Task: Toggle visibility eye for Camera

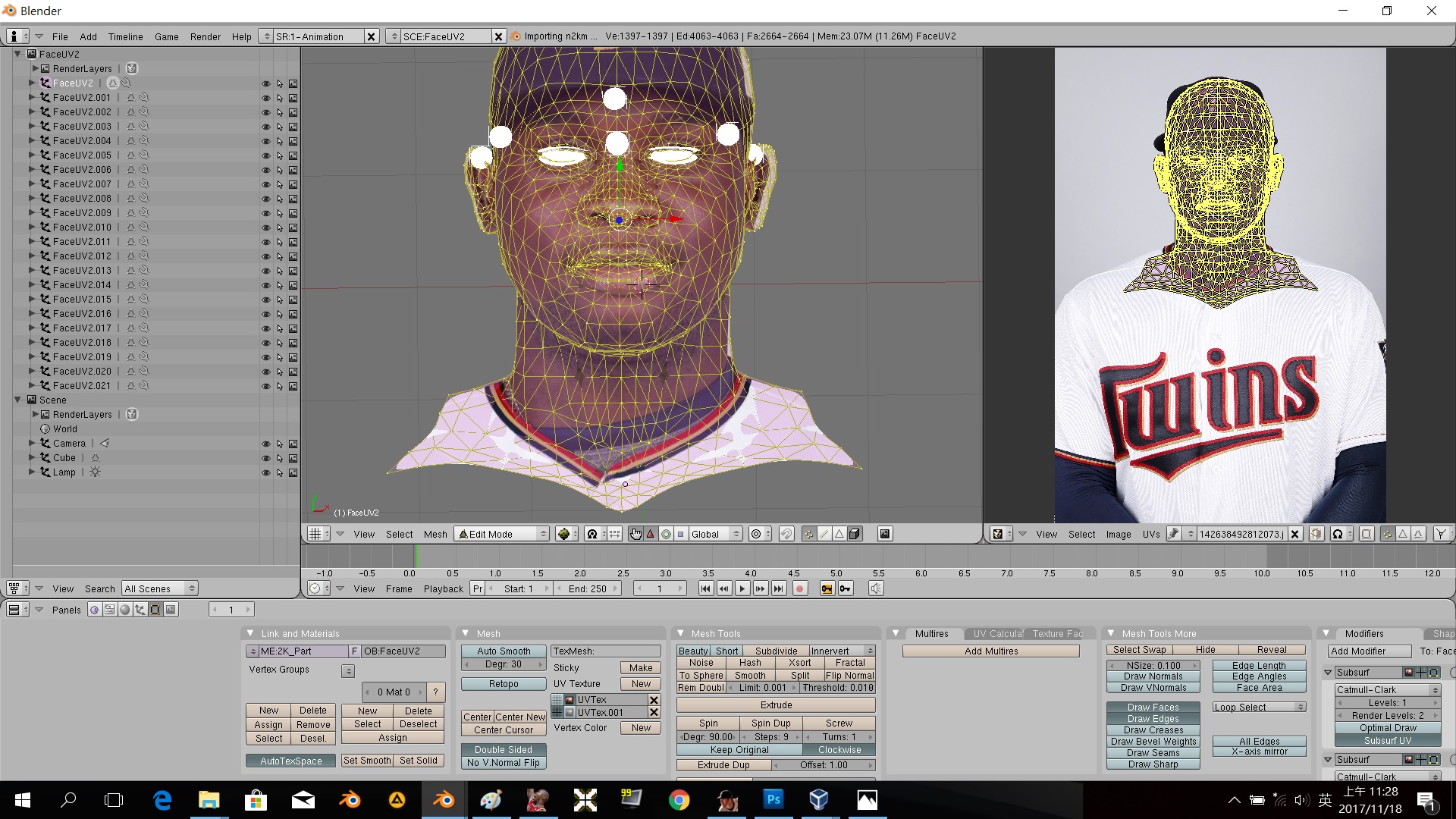Action: [x=266, y=444]
